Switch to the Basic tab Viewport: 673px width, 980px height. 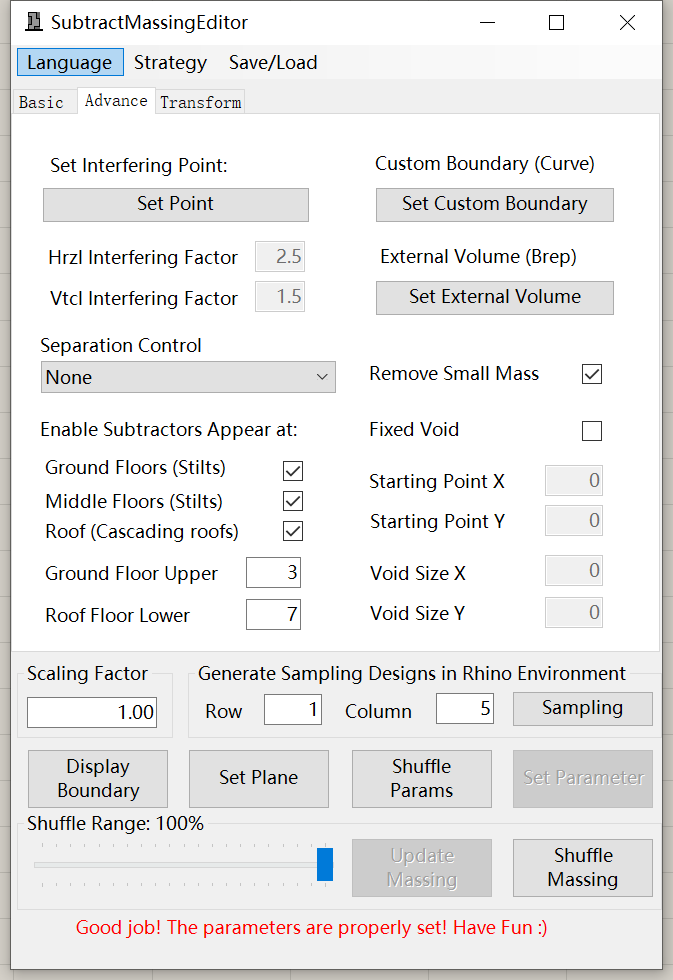pos(41,102)
